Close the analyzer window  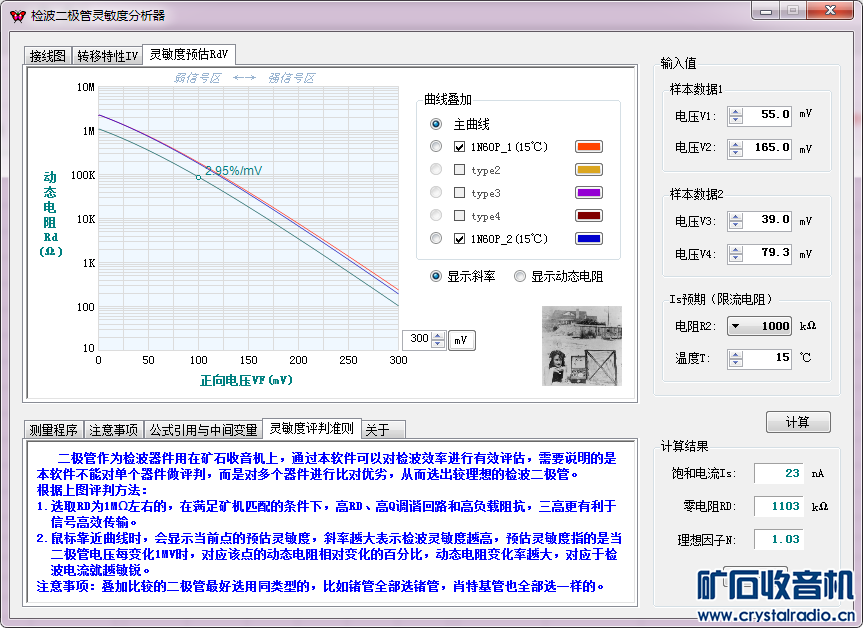tap(831, 10)
